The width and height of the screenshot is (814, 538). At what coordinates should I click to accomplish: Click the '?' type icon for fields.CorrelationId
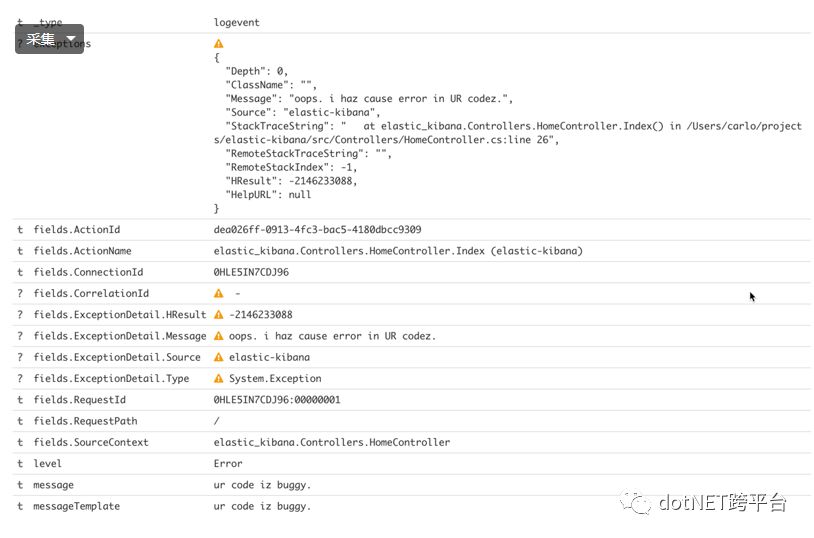point(20,293)
